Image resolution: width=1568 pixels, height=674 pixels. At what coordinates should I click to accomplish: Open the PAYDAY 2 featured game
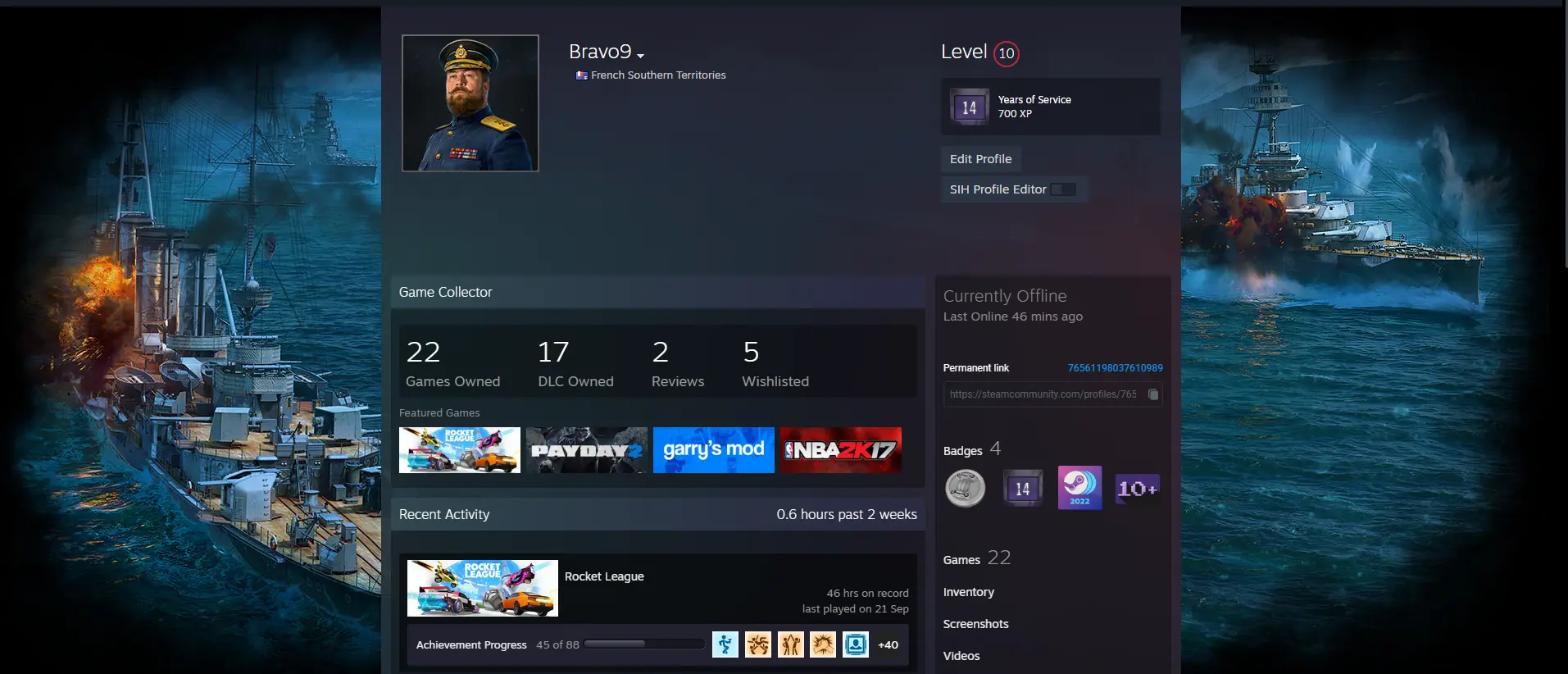pos(587,450)
